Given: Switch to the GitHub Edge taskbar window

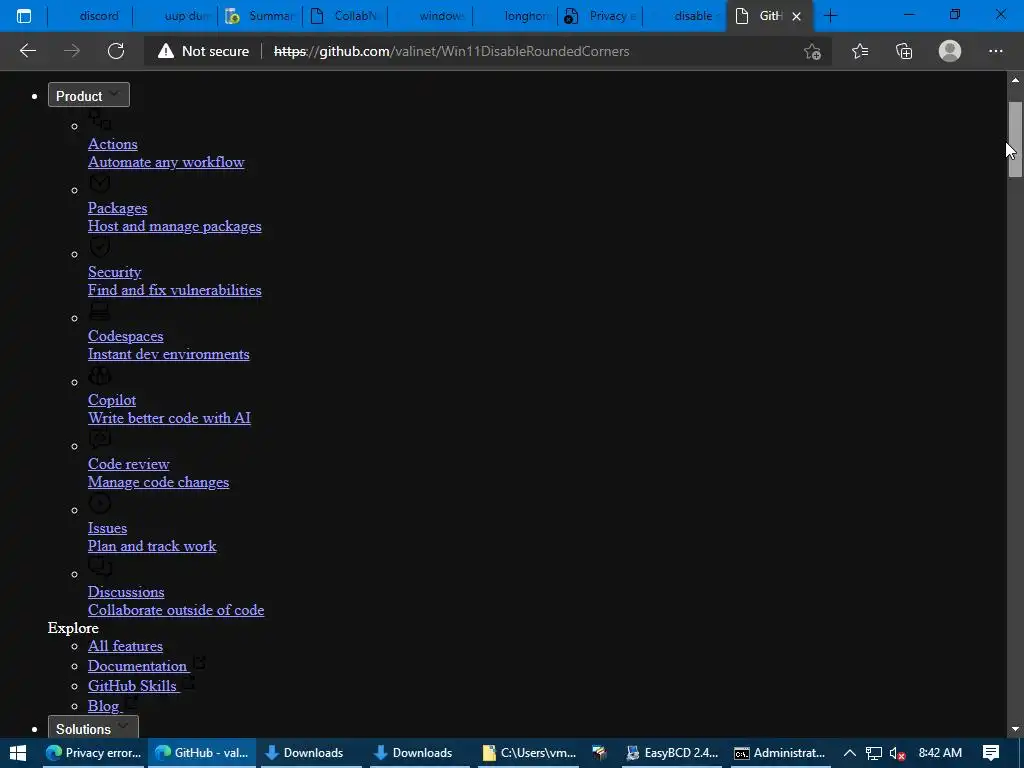Looking at the screenshot, I should [x=202, y=753].
